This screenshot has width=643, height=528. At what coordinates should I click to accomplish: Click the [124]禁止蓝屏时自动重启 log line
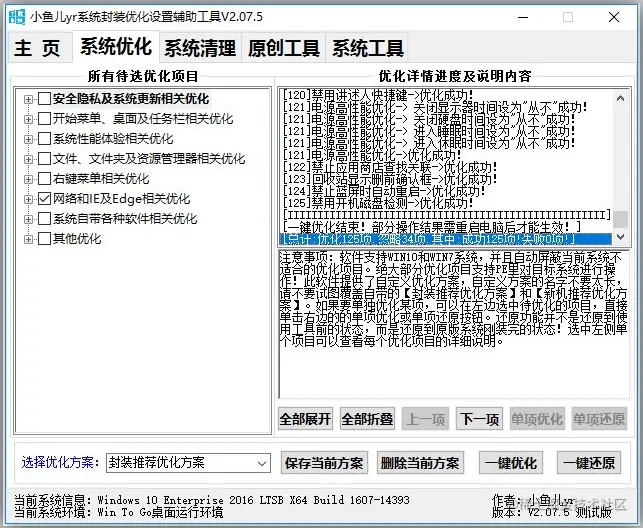pos(384,191)
